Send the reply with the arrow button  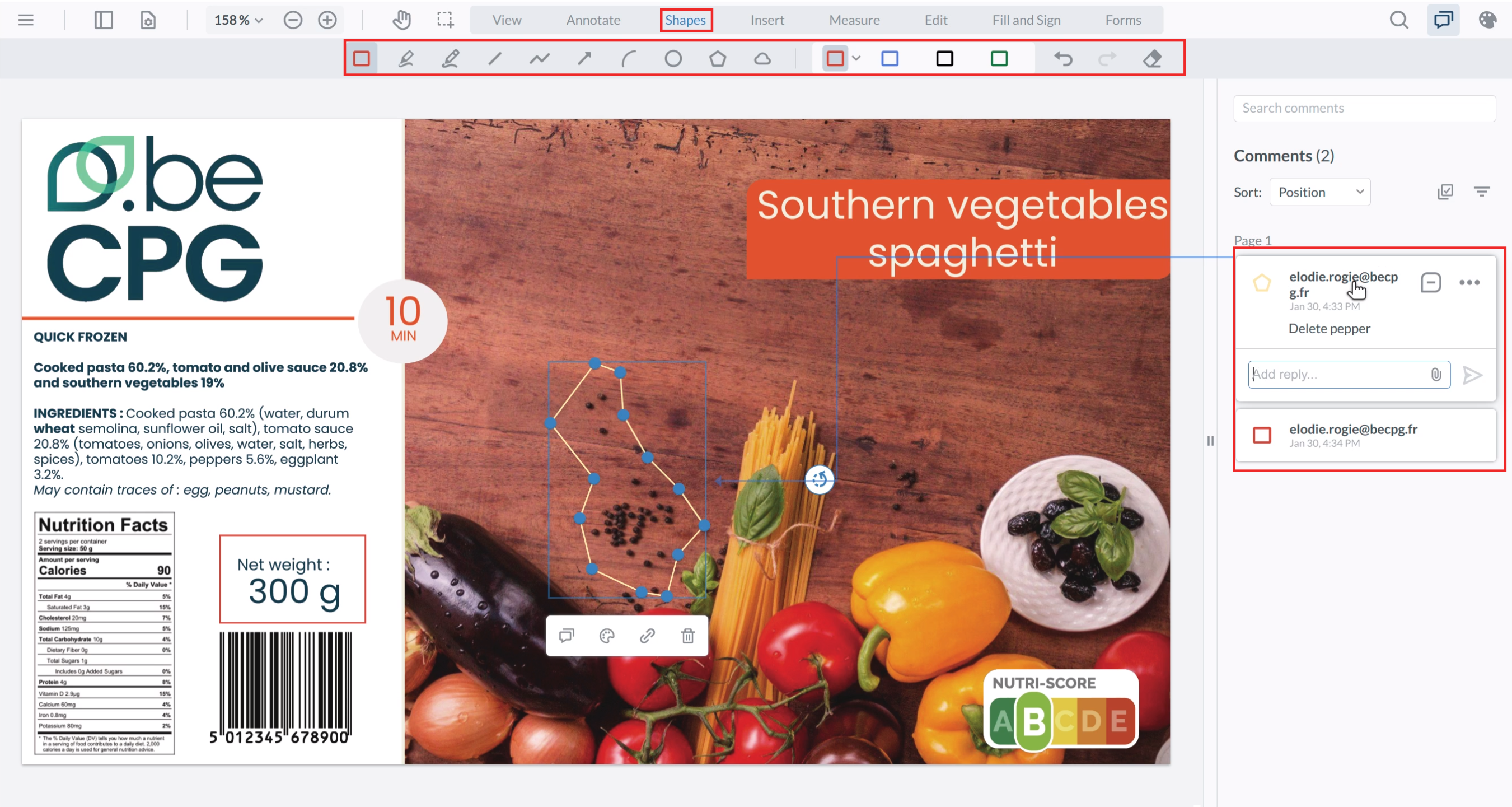click(x=1472, y=375)
